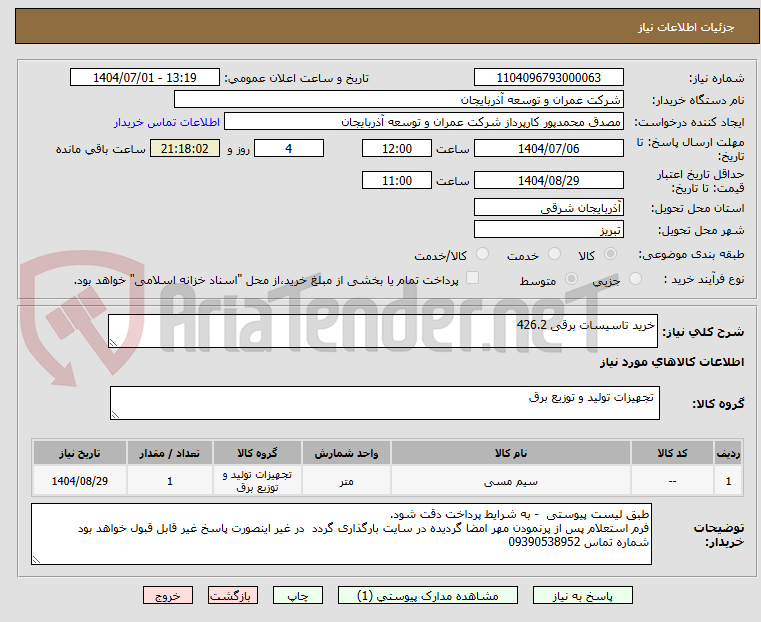Click the request creator field 'مصدق محمدپور'
The width and height of the screenshot is (761, 622).
(x=424, y=122)
